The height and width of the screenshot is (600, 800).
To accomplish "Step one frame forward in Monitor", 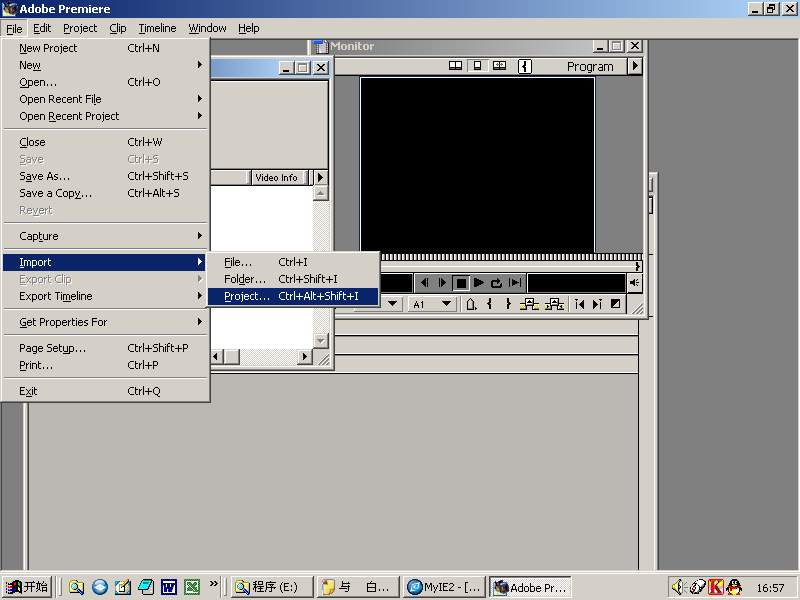I will click(442, 283).
